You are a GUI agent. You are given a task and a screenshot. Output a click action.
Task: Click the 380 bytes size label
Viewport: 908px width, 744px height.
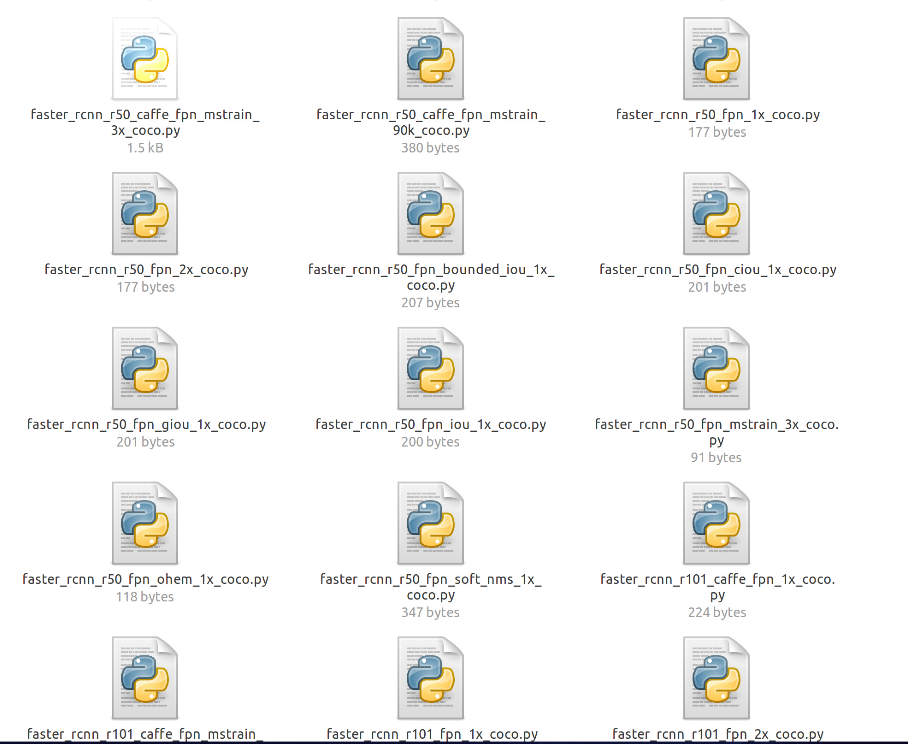click(x=430, y=148)
